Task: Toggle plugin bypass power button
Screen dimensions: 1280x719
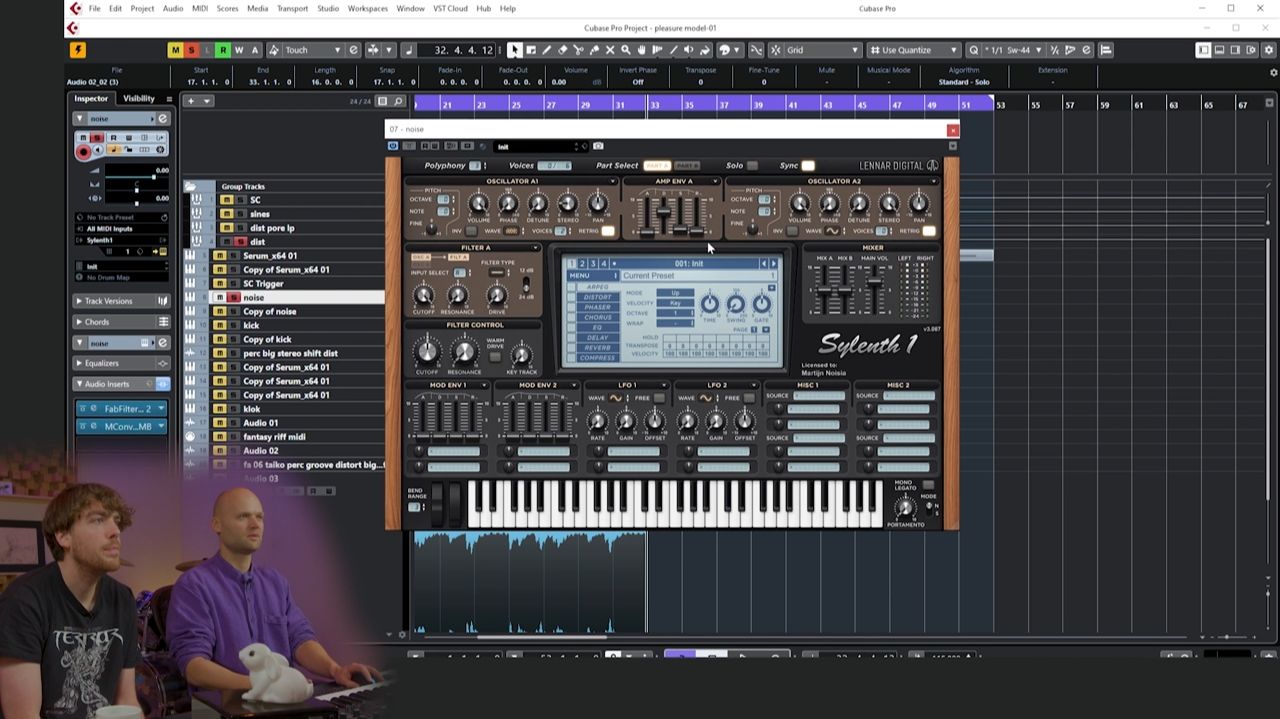Action: [x=393, y=146]
